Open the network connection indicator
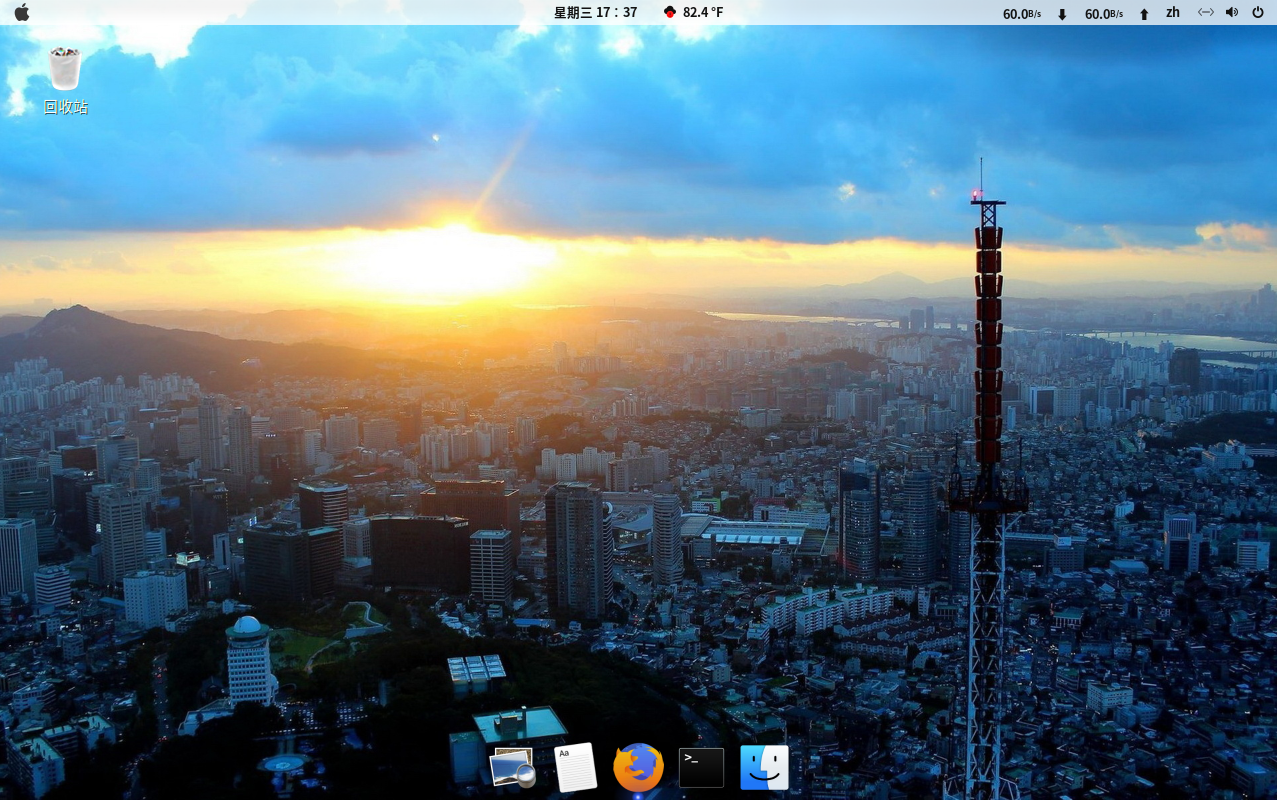1277x800 pixels. (1205, 12)
